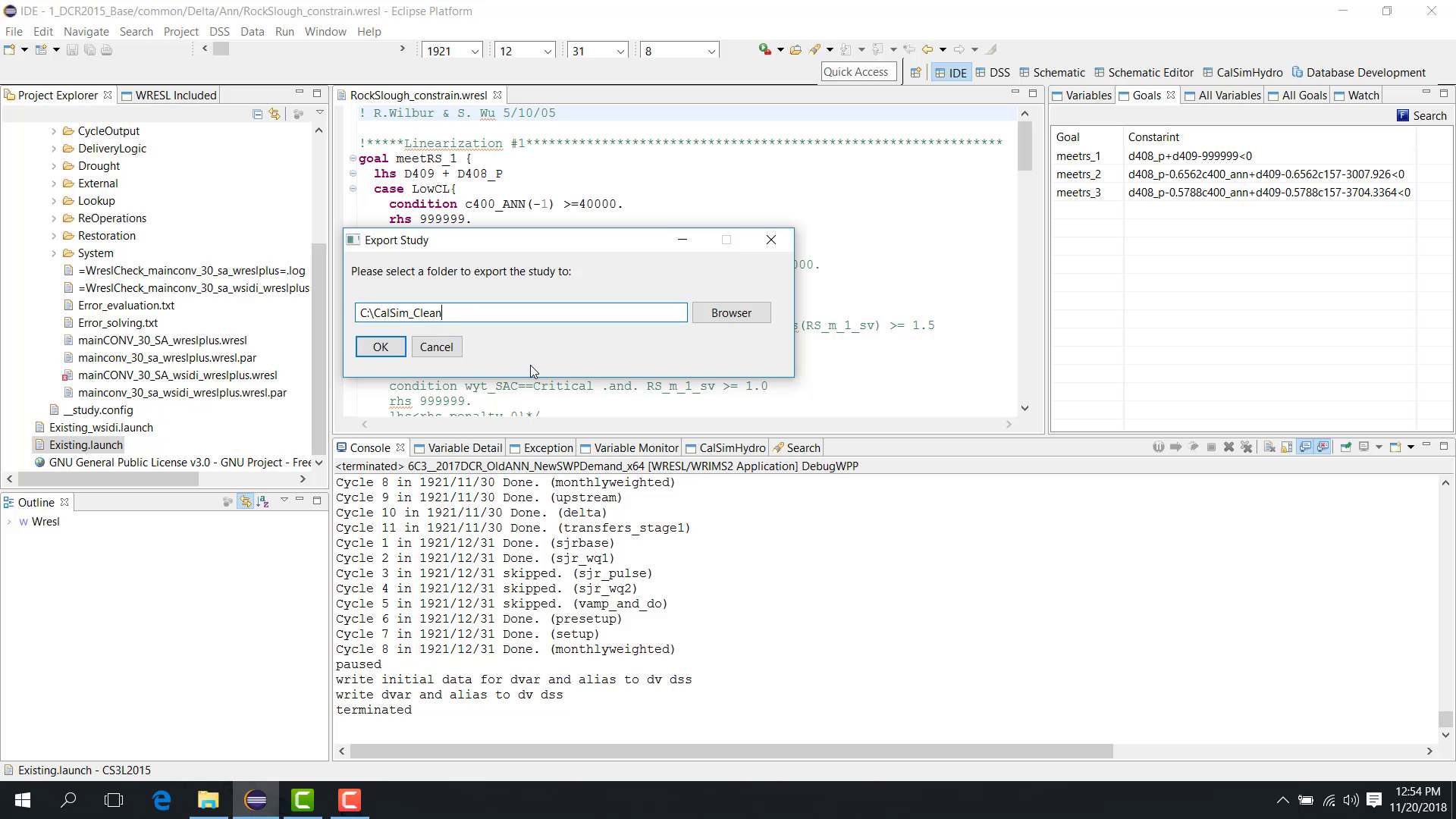
Task: Expand the System folder
Action: pos(54,253)
